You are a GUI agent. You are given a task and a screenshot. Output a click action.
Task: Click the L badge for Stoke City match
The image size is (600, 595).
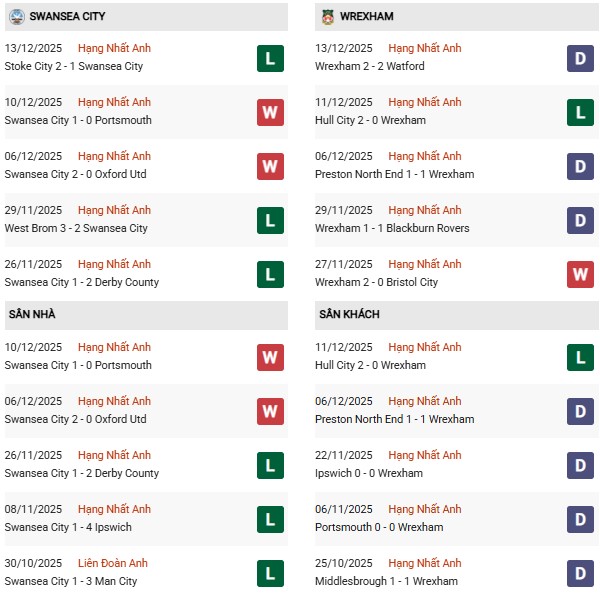point(269,58)
